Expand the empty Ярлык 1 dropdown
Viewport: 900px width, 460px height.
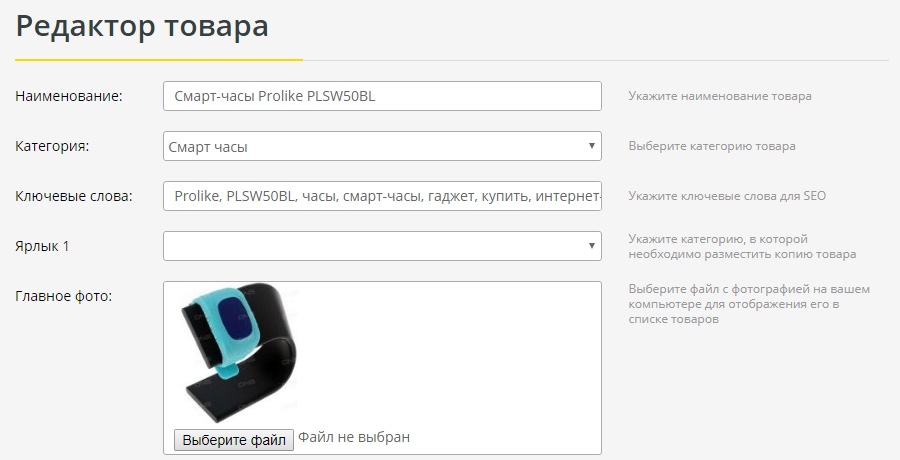381,246
